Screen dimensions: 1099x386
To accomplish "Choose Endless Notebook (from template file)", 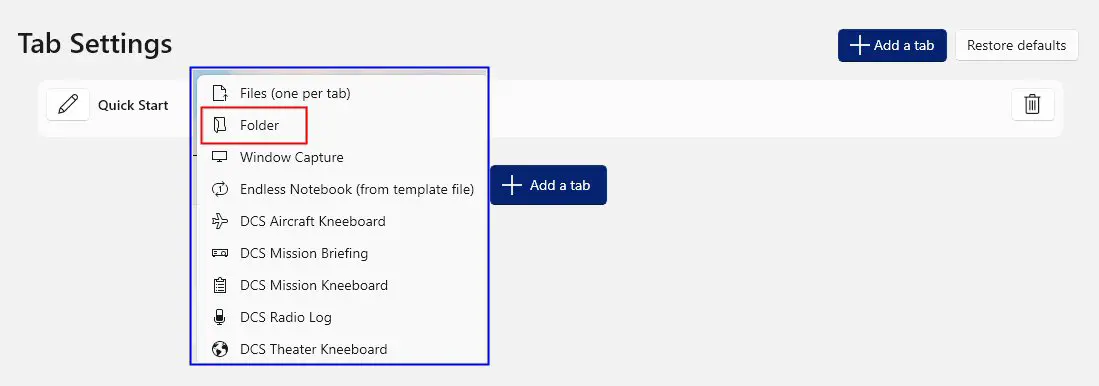I will click(341, 189).
